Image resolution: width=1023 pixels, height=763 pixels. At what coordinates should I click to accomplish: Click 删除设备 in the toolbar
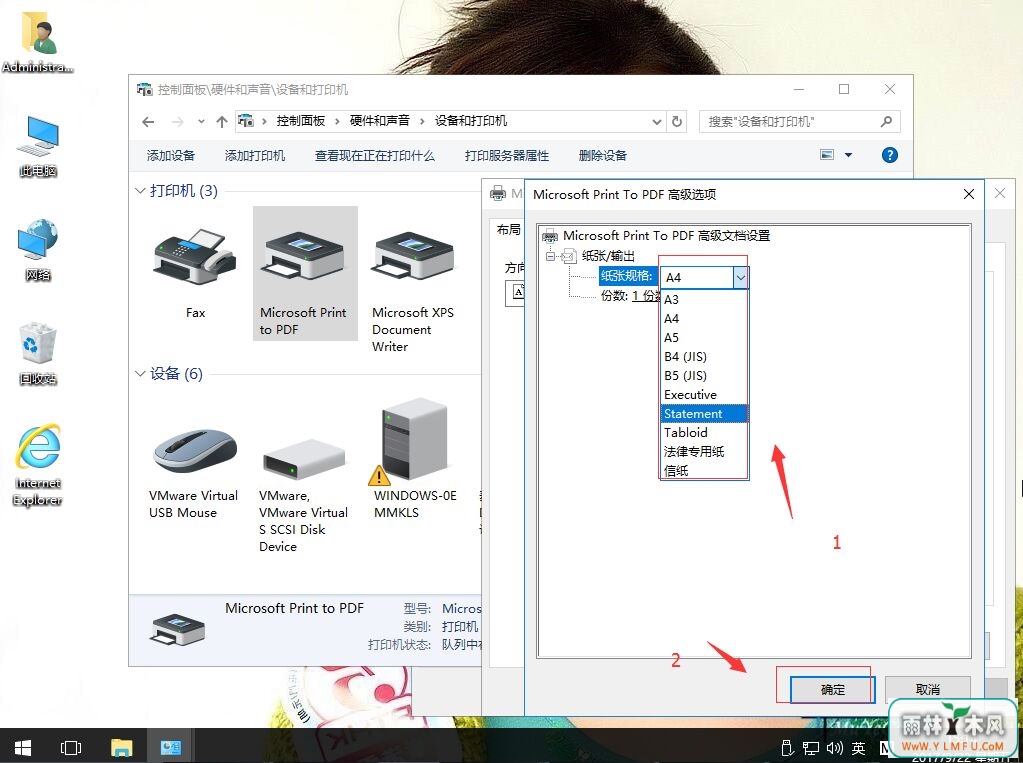[602, 155]
